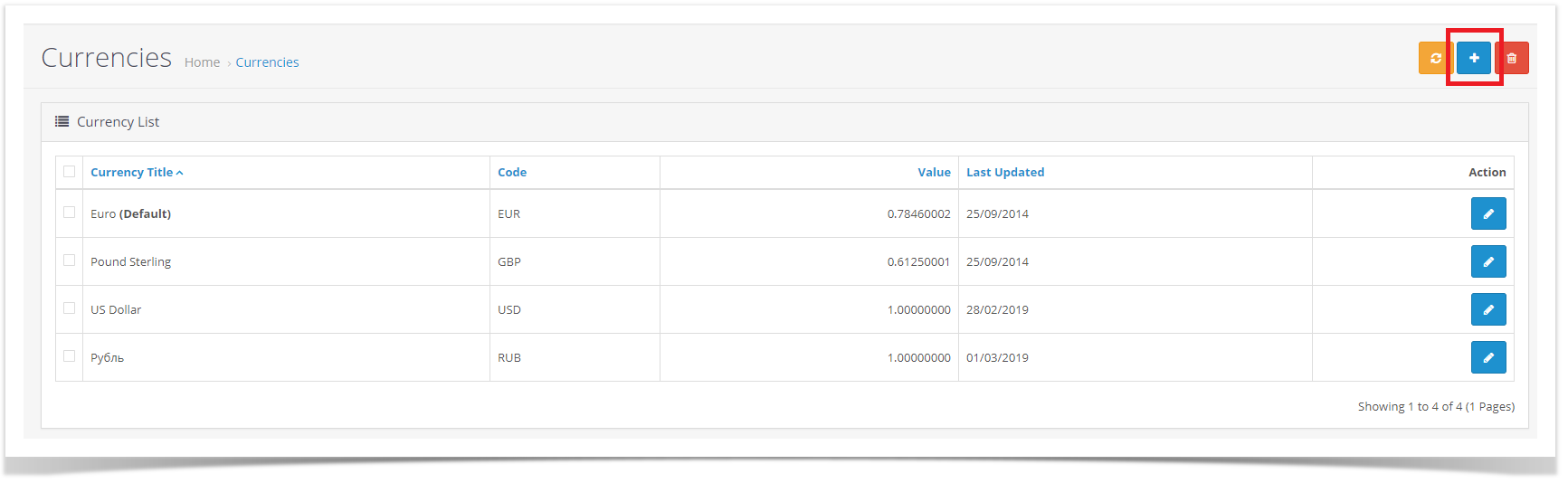Check the Euro row checkbox

70,213
